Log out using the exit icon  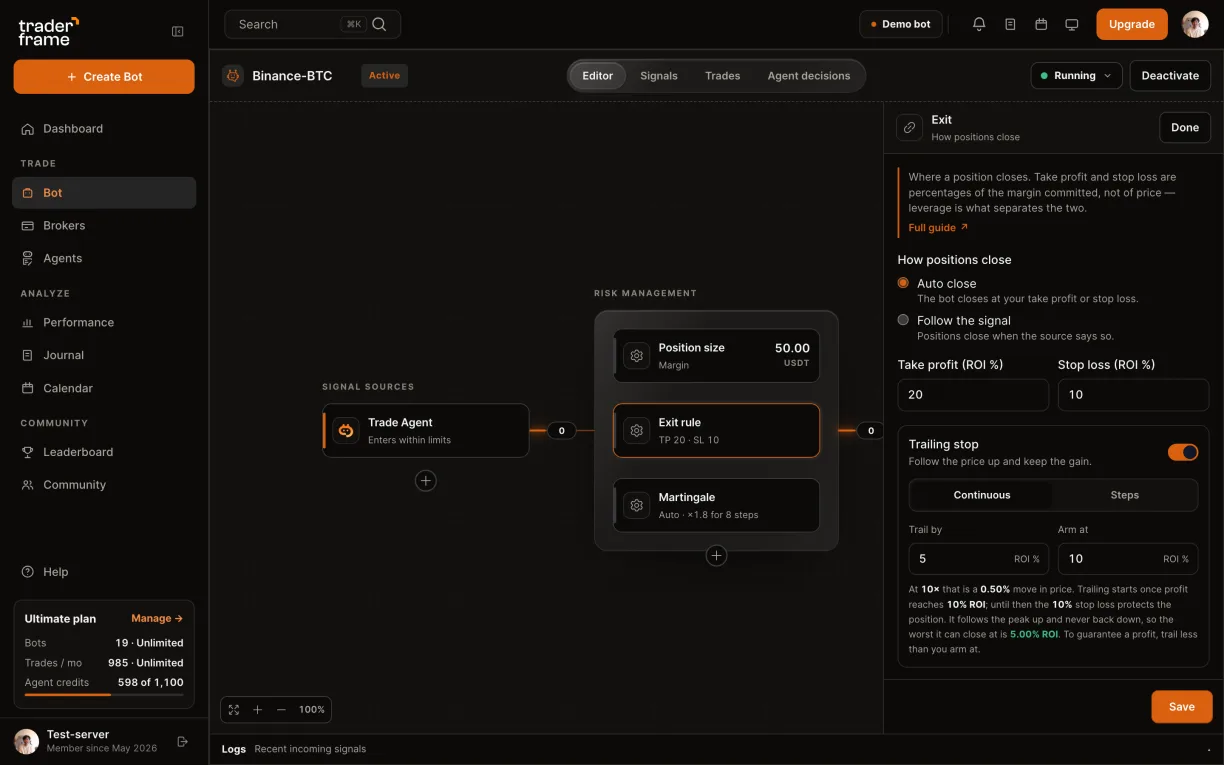182,741
